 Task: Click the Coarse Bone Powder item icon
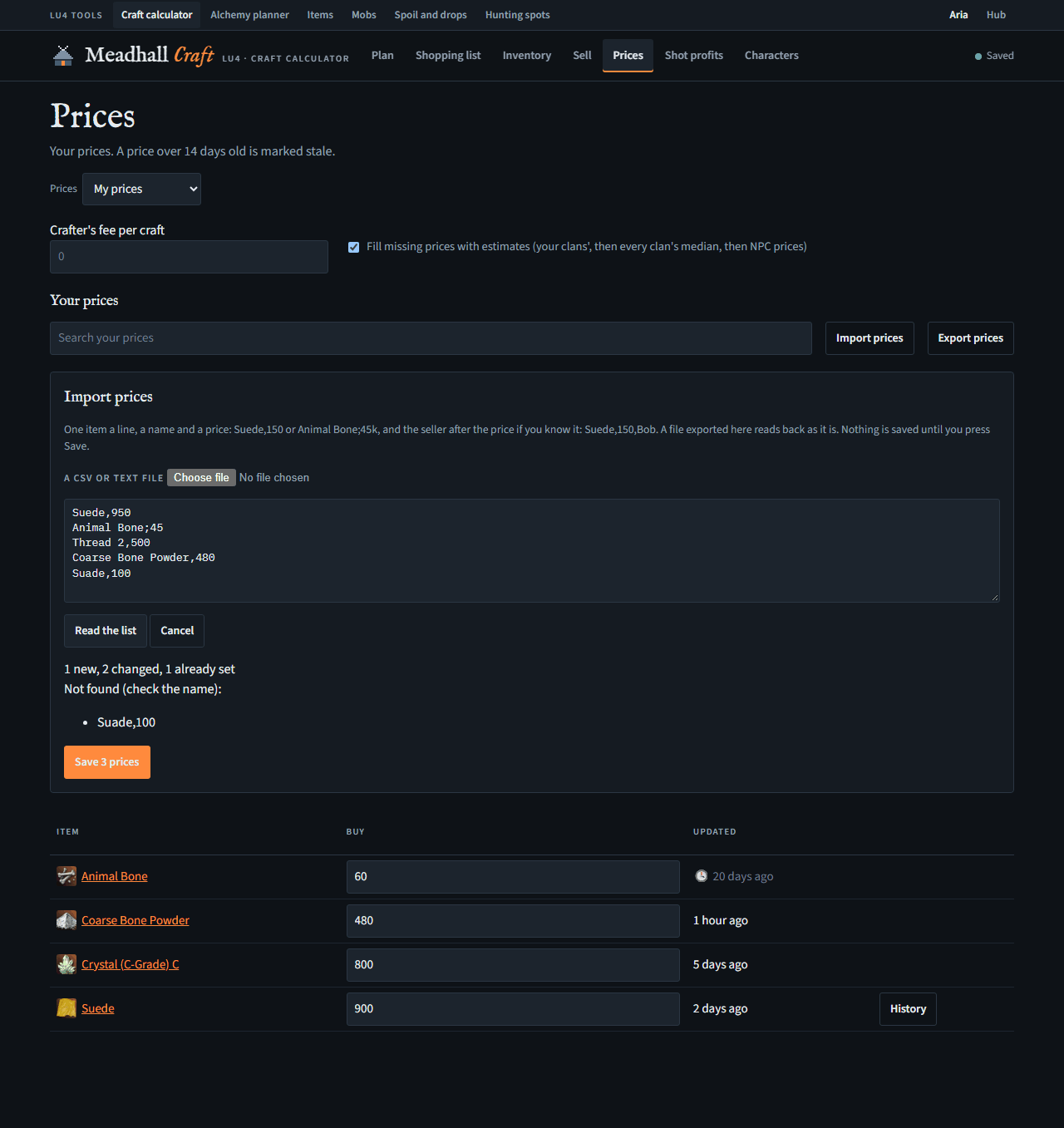(66, 920)
